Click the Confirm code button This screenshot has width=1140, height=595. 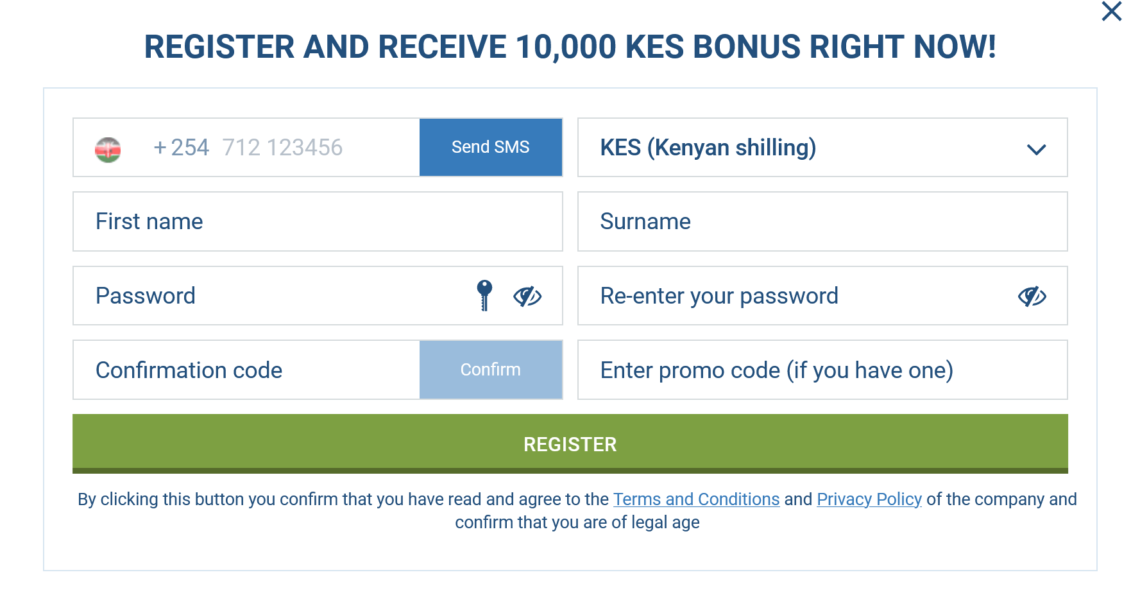point(491,370)
